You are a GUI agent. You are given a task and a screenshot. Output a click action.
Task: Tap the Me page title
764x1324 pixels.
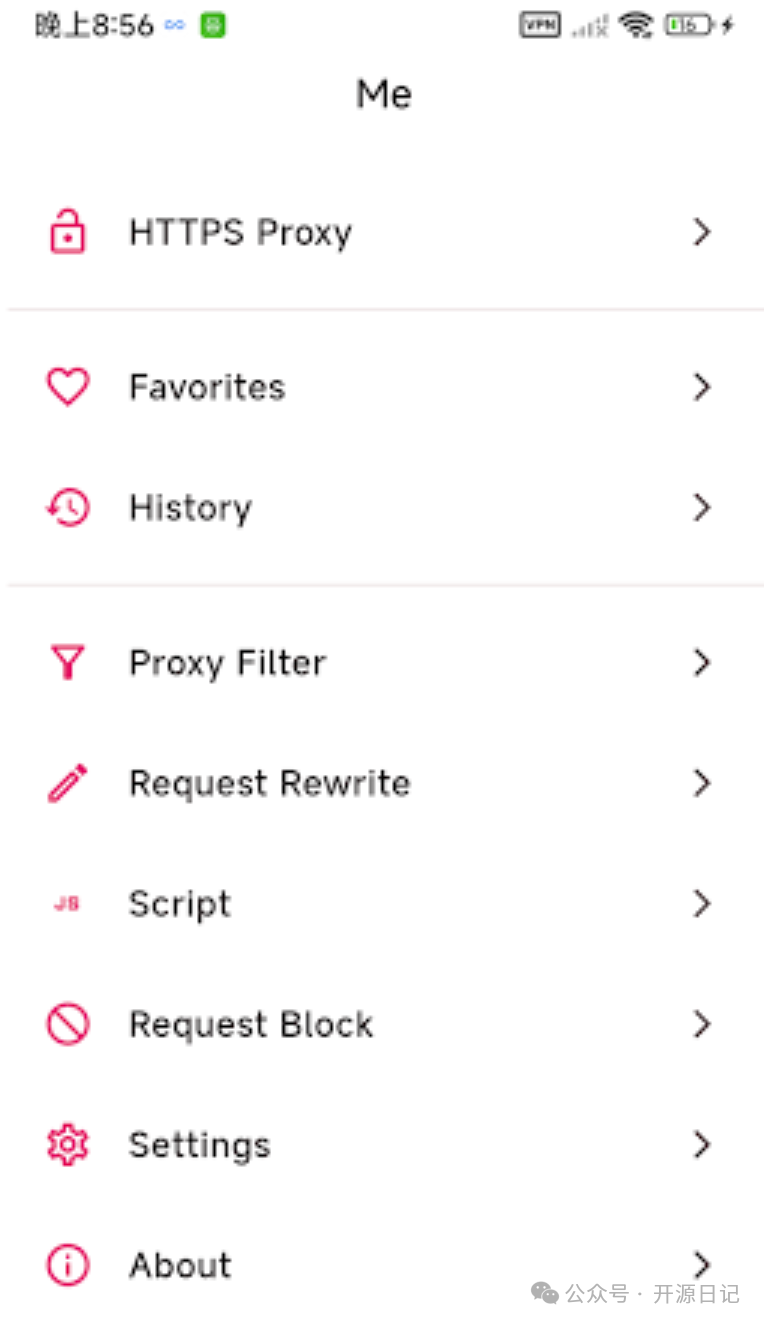[383, 94]
